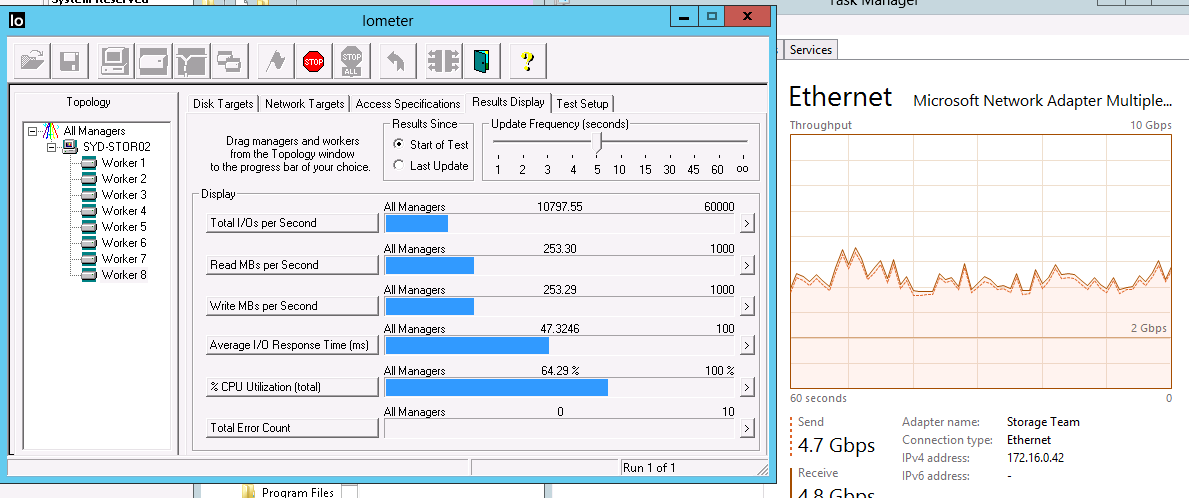
Task: Click 'Run 1 of 1' status bar text
Action: click(x=649, y=468)
